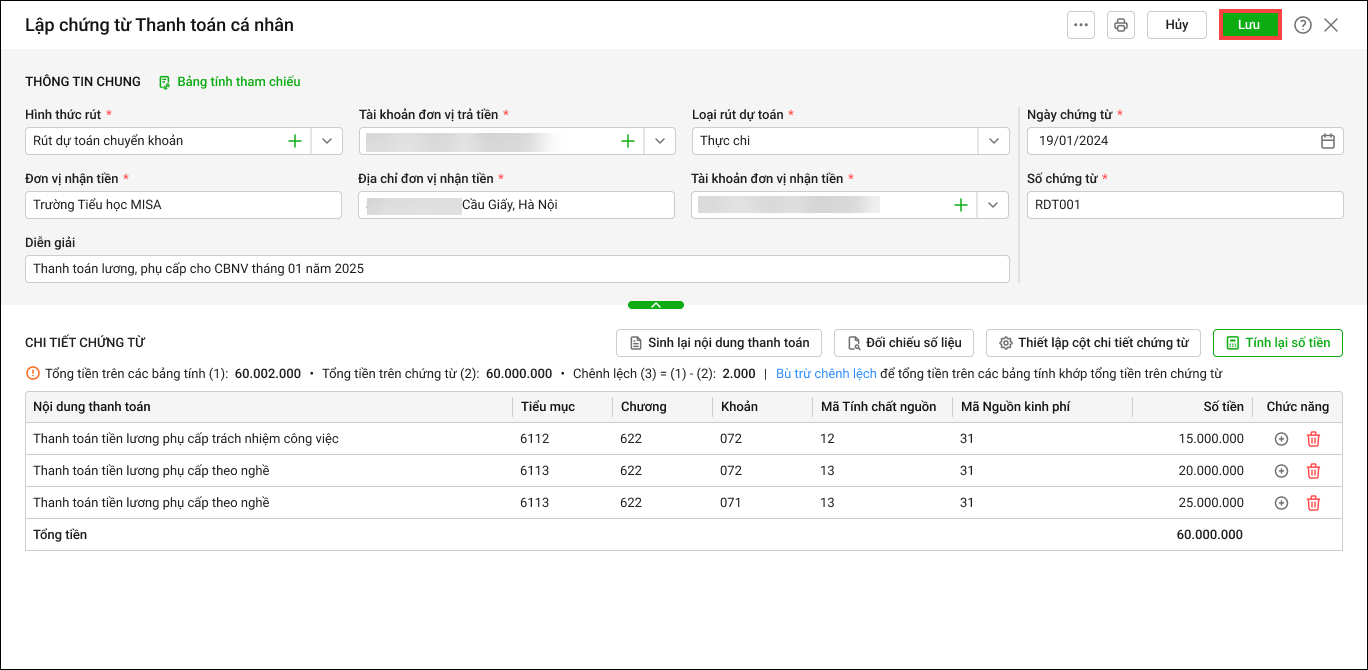Click the Hủy cancel button
The image size is (1368, 670).
[x=1176, y=25]
